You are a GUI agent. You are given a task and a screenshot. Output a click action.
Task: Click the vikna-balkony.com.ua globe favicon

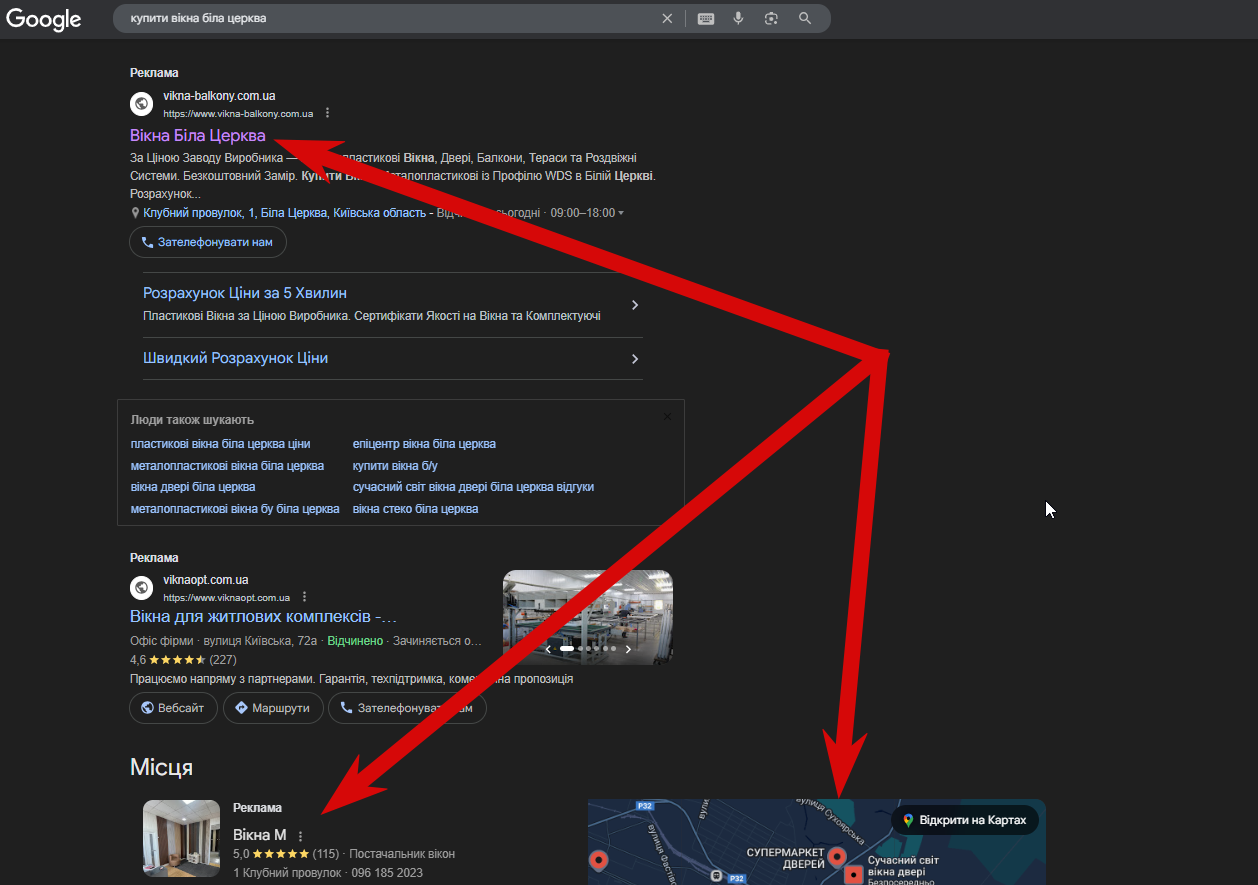(x=142, y=103)
